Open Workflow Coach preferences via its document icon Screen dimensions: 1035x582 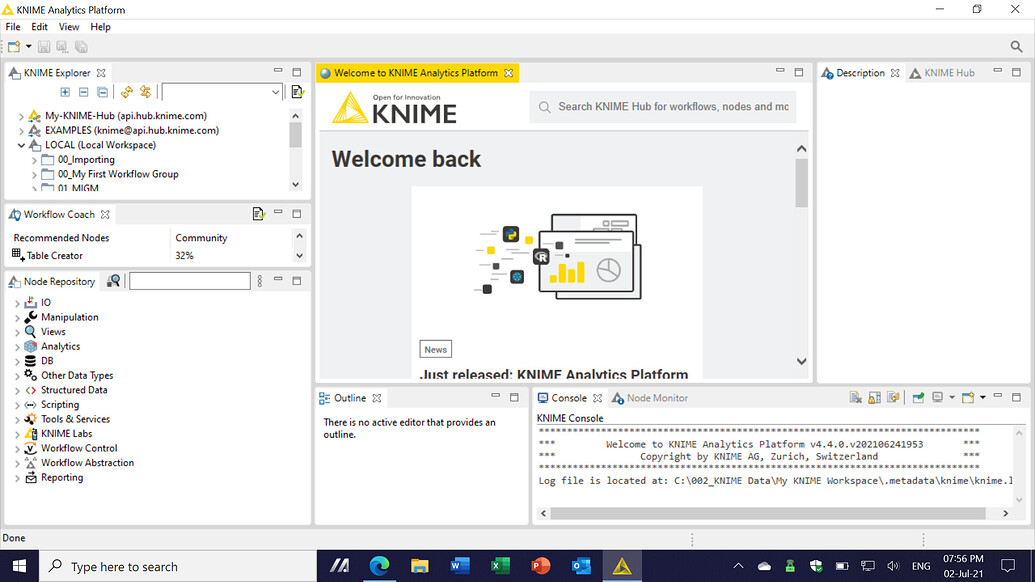click(x=258, y=213)
